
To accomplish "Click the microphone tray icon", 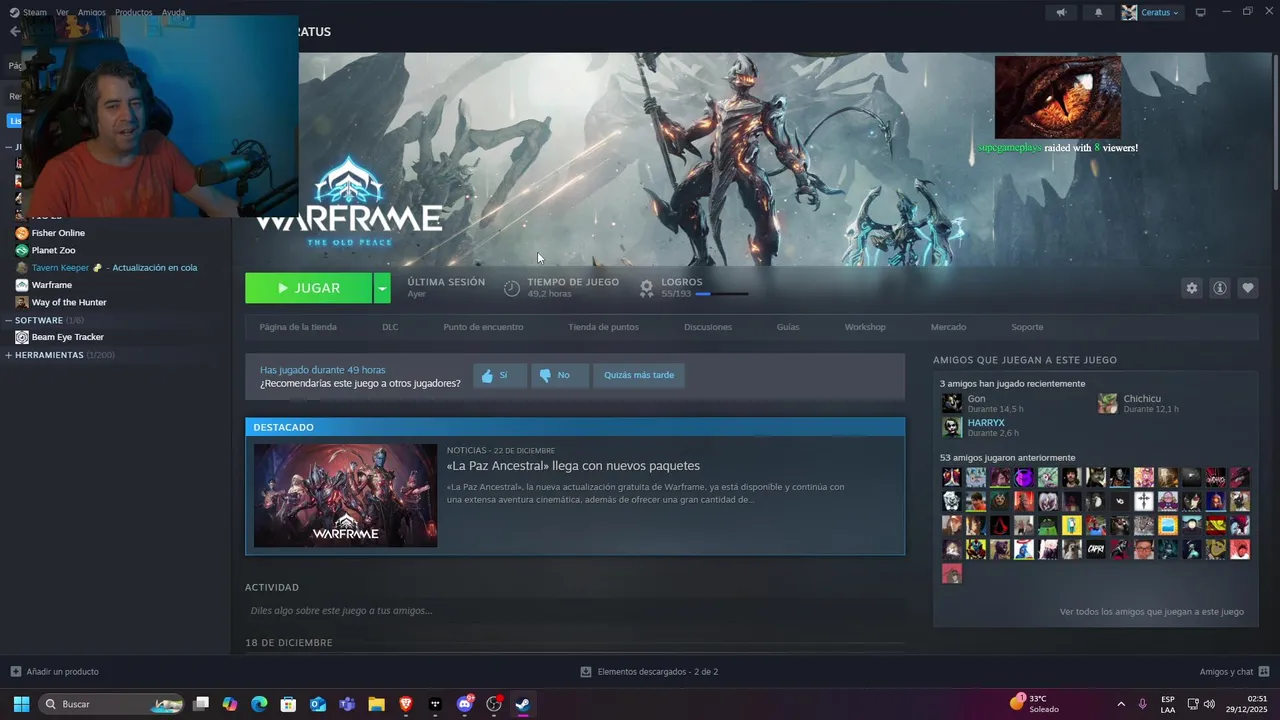I will coord(1142,704).
